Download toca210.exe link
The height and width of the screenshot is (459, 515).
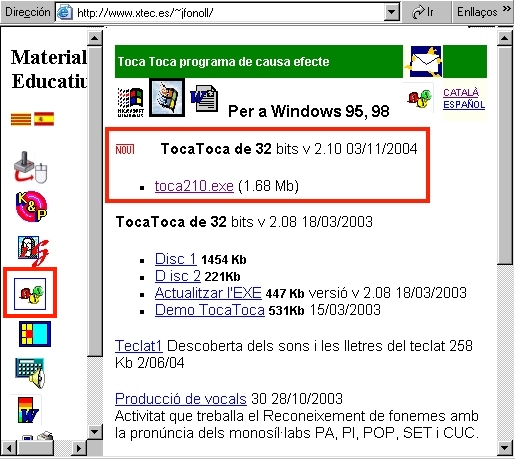194,186
